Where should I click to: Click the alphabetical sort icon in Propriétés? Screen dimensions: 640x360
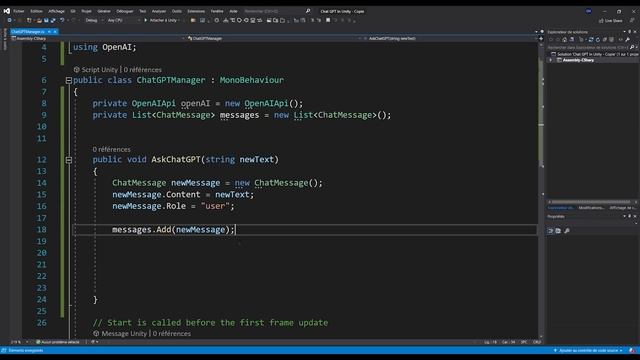558,231
